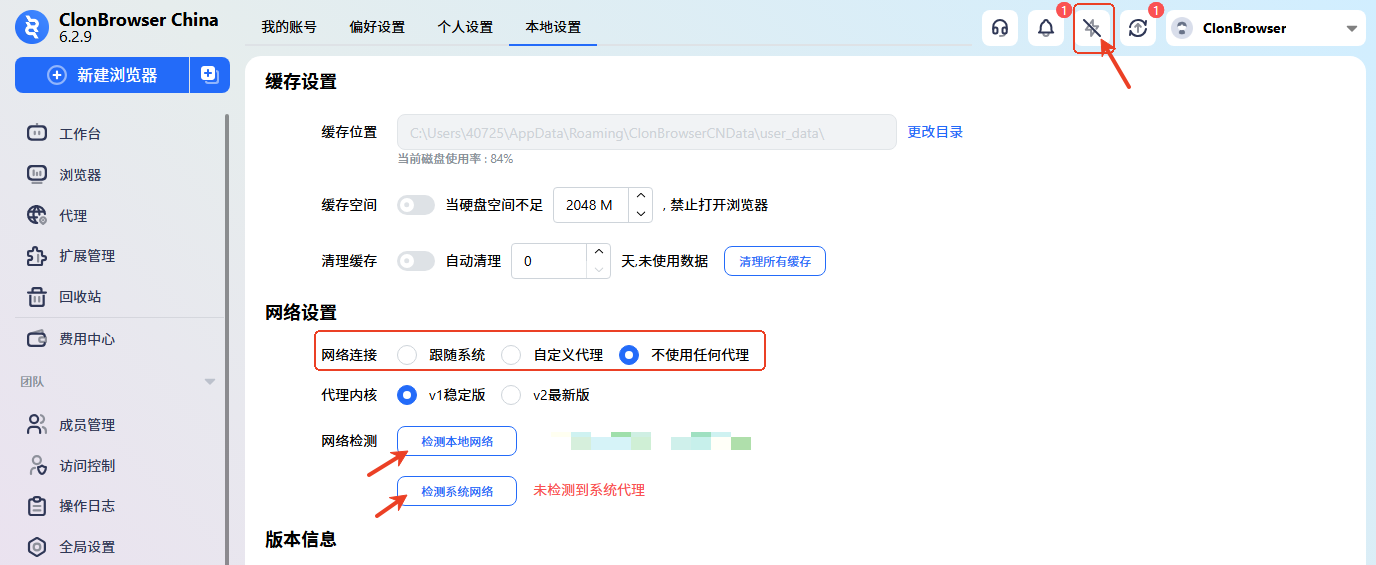Click the 全局设置 hexagon icon
Viewport: 1376px width, 565px height.
pos(37,547)
